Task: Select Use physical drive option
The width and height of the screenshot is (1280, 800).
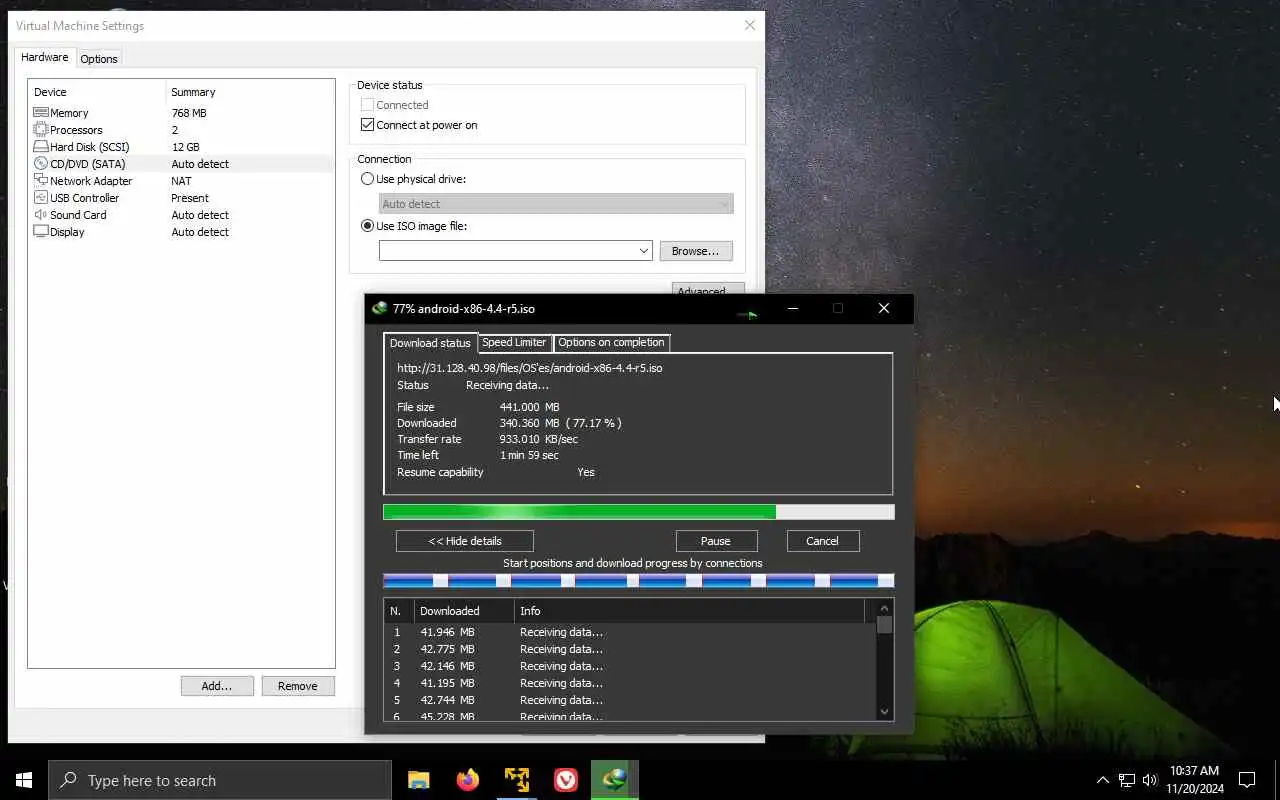Action: (x=367, y=179)
